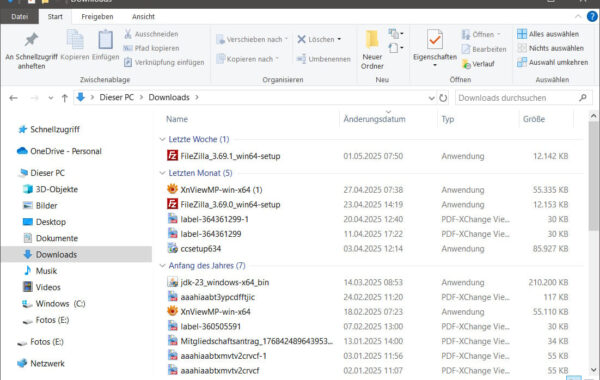Collapse the Letzte Woche (1) group
Viewport: 600px width, 380px height.
[x=162, y=139]
